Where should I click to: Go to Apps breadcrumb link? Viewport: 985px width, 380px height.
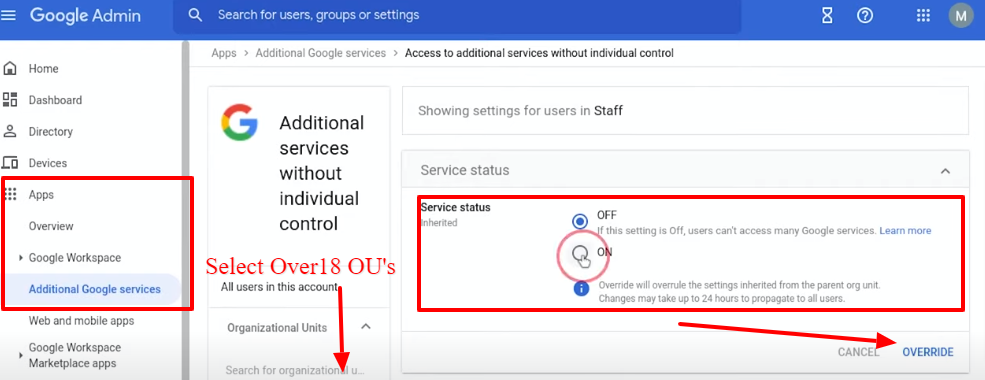pyautogui.click(x=224, y=53)
